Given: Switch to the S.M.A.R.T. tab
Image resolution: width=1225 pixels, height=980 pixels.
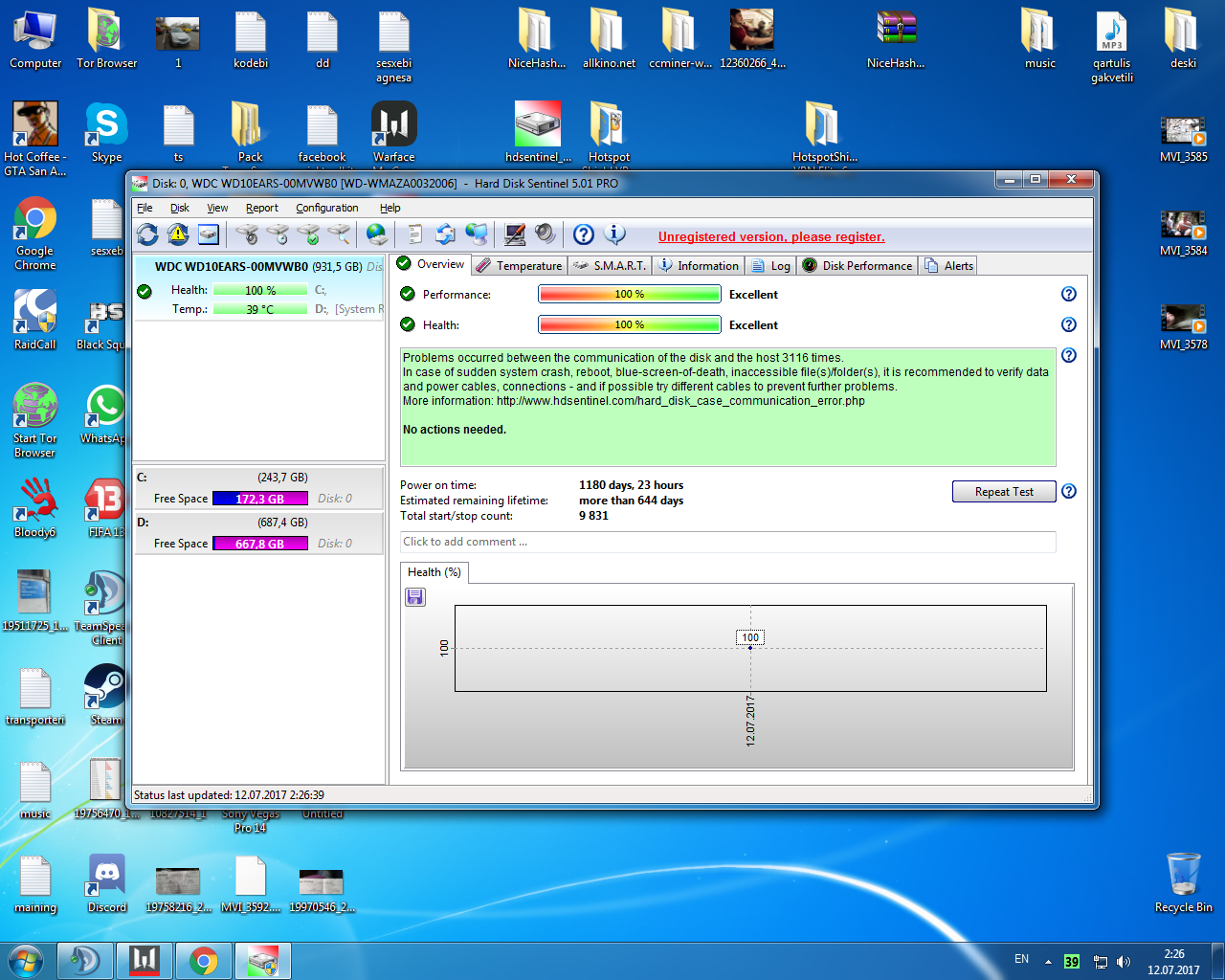Looking at the screenshot, I should [x=610, y=266].
